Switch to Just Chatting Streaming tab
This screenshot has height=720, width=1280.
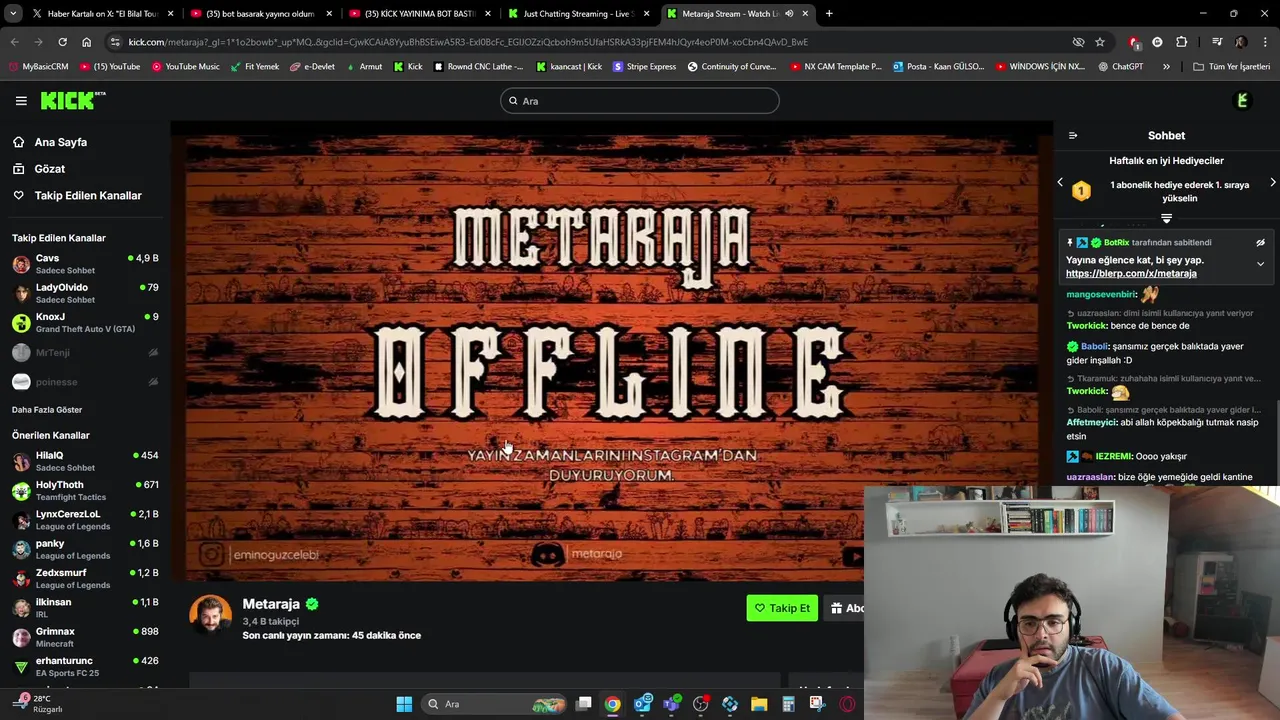click(577, 14)
